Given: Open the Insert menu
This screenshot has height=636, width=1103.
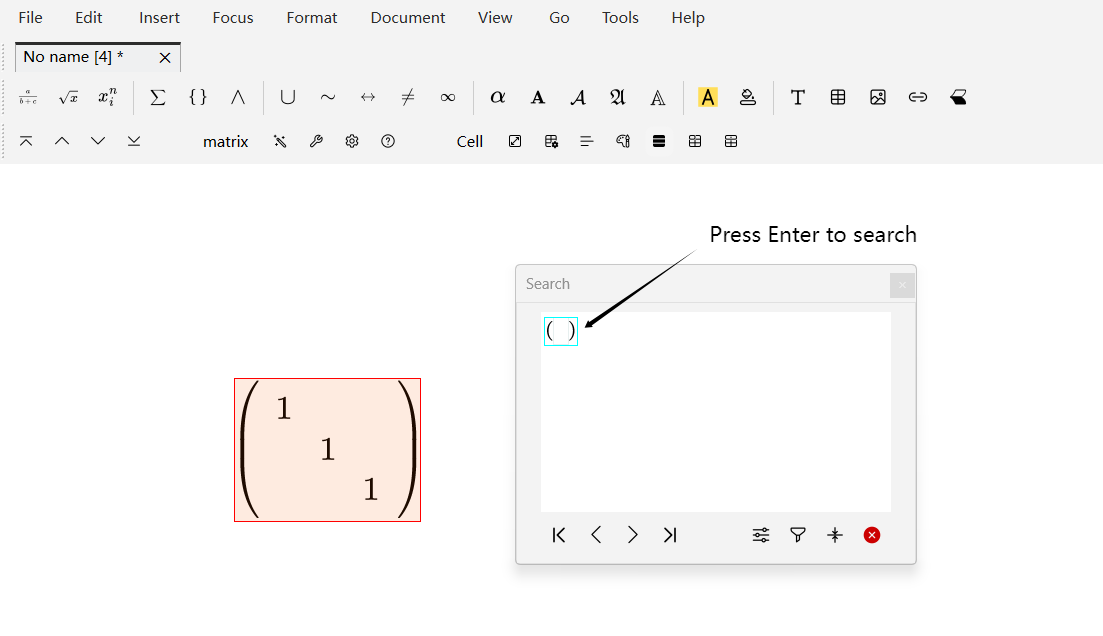Looking at the screenshot, I should point(160,18).
